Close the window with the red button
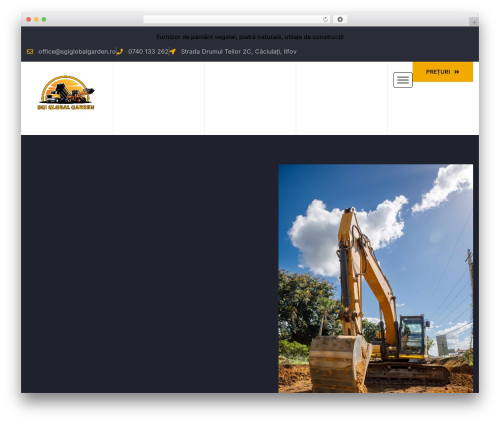 (x=29, y=20)
